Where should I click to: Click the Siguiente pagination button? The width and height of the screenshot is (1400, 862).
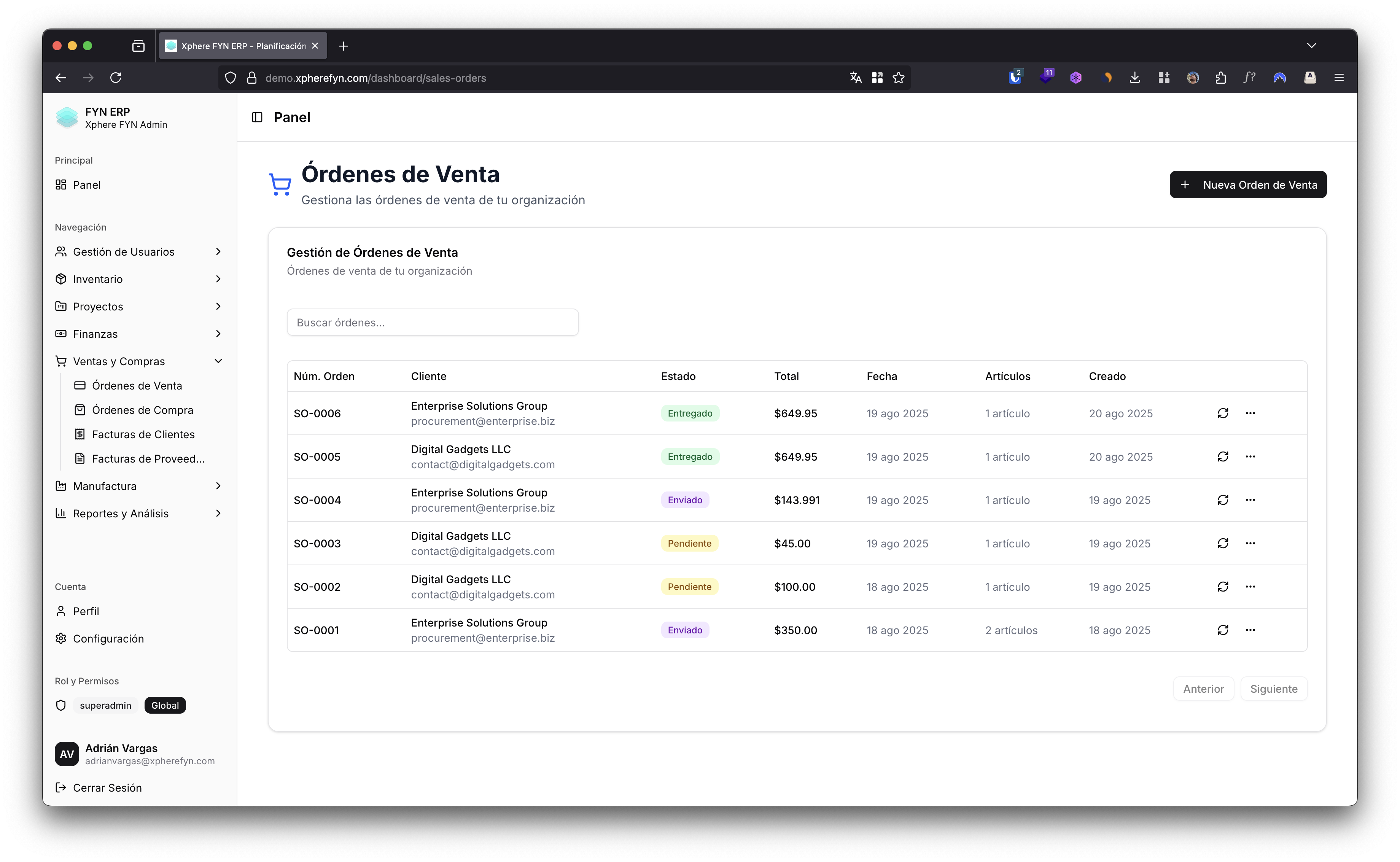[x=1273, y=688]
